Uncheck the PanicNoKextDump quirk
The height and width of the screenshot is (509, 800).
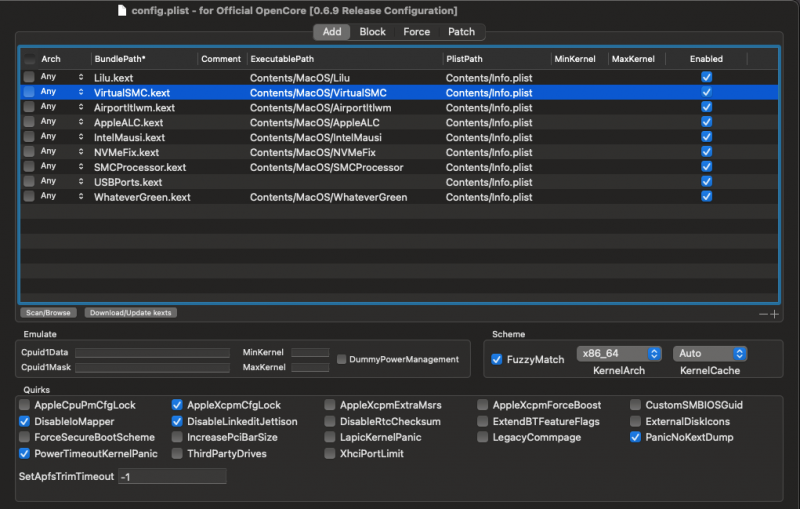click(636, 437)
